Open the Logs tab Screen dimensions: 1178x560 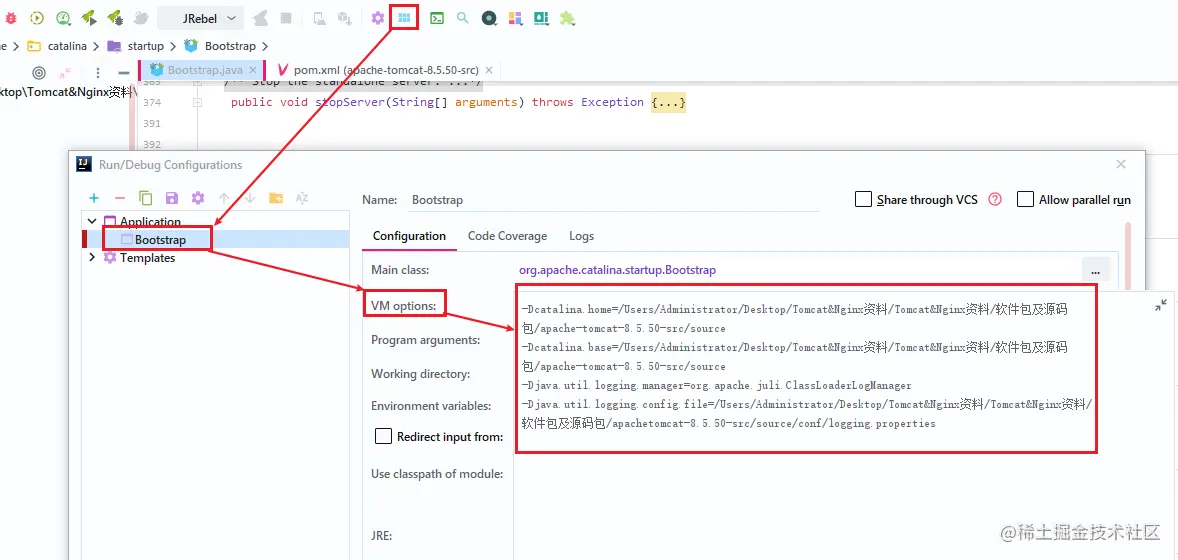click(x=581, y=236)
